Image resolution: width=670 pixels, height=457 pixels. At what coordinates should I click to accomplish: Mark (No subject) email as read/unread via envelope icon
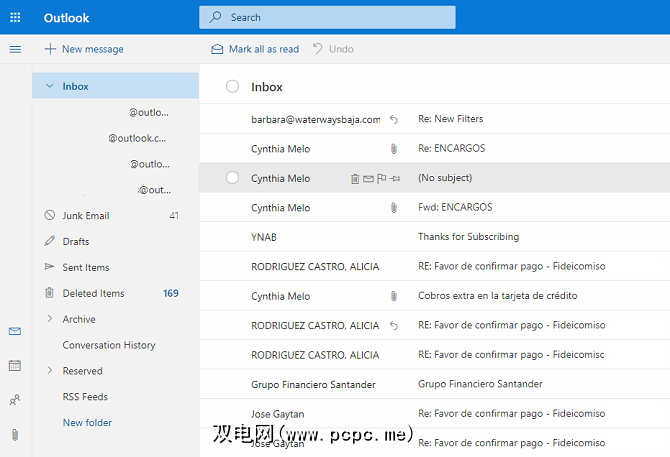coord(368,178)
